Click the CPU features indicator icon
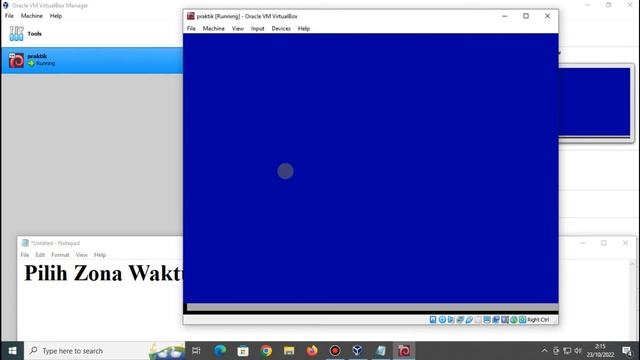 (x=505, y=320)
